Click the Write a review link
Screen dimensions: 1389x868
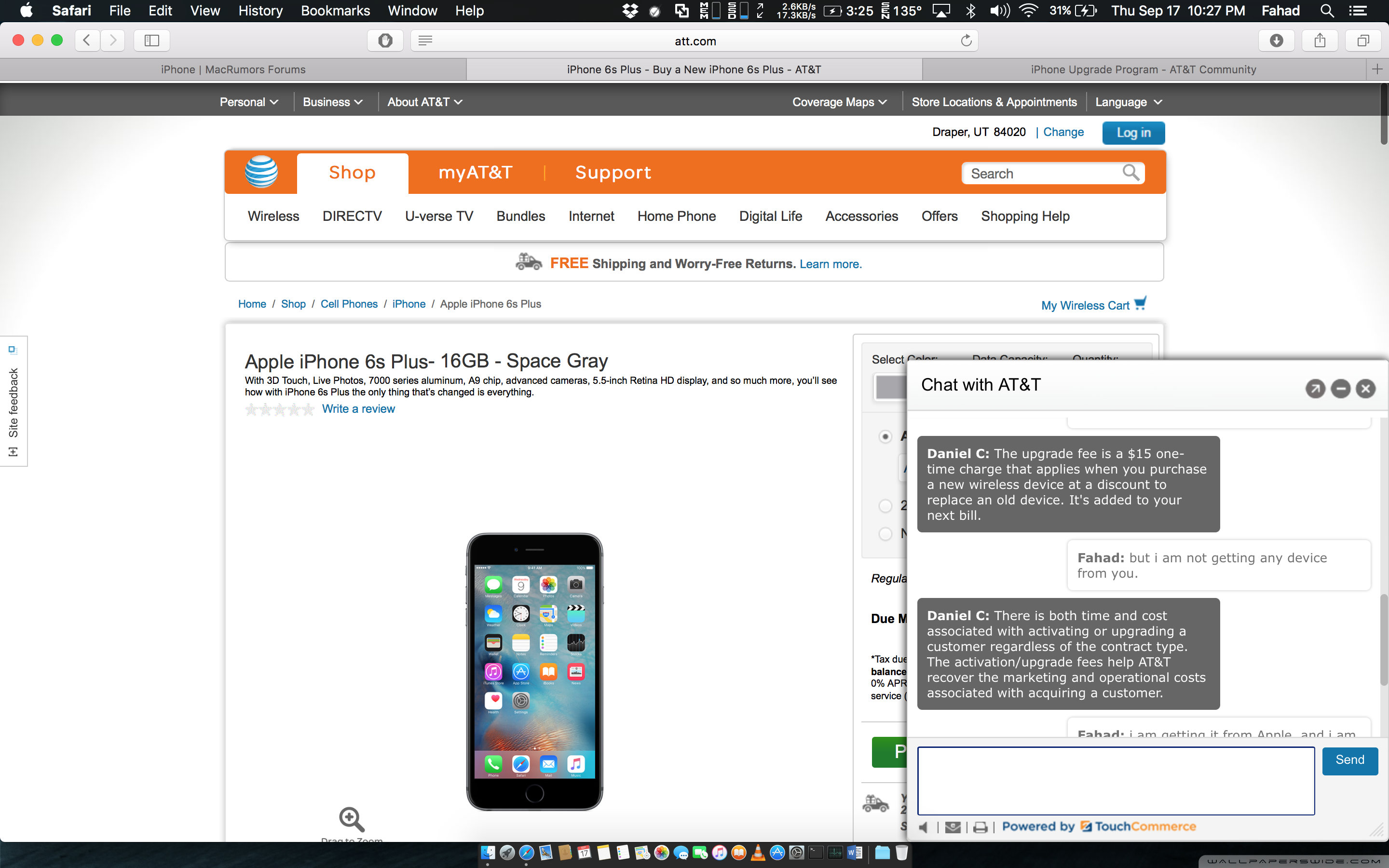[x=358, y=409]
